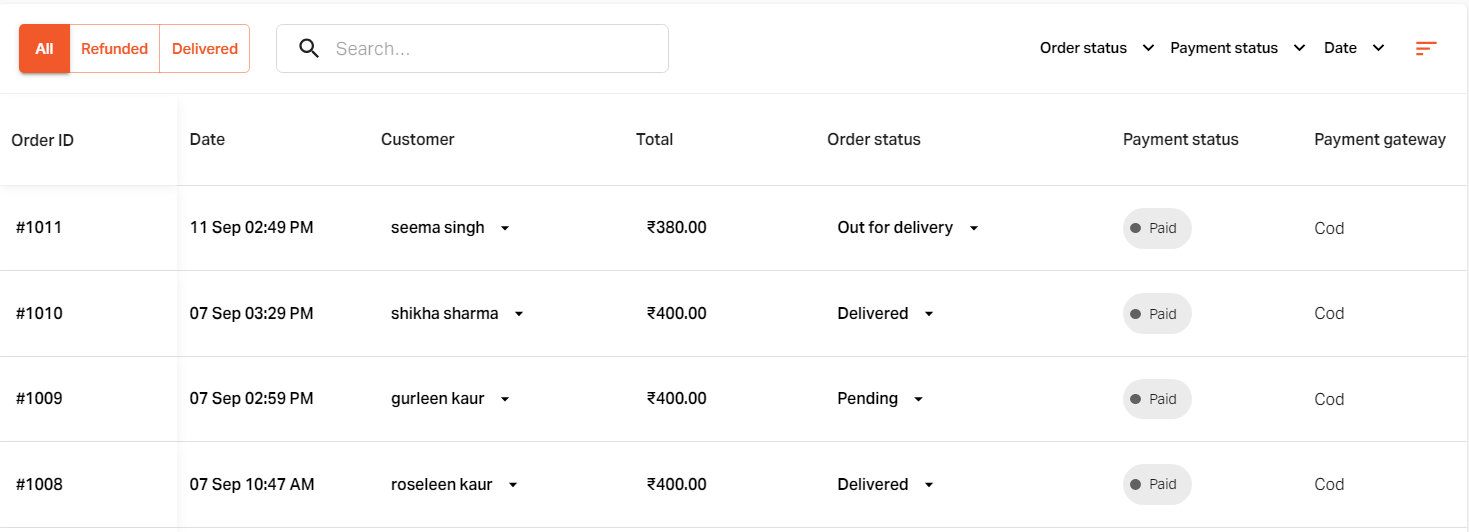Open the Payment status filter dropdown
This screenshot has width=1469, height=532.
pyautogui.click(x=1238, y=48)
